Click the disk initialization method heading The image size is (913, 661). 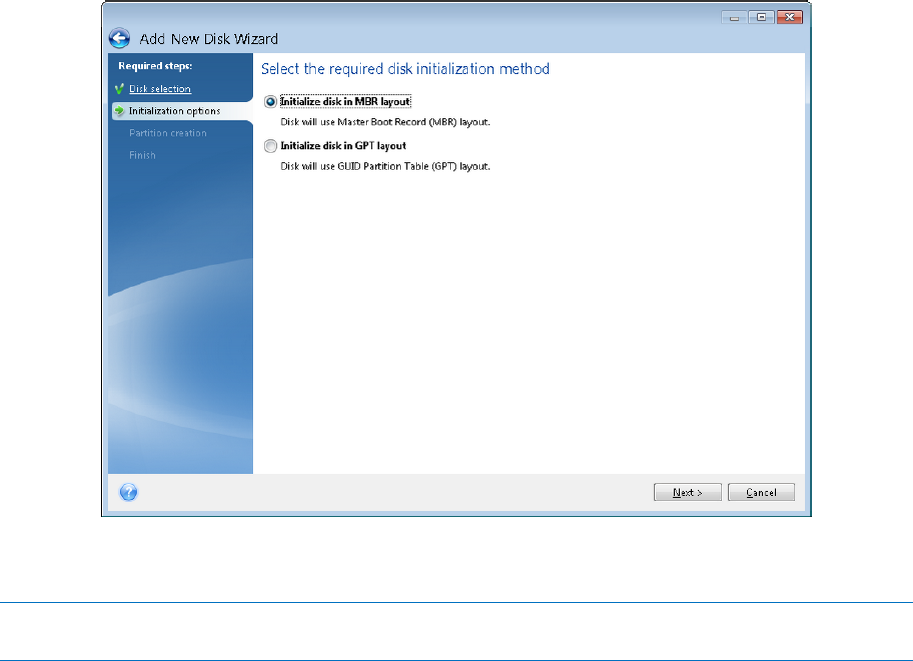coord(405,69)
